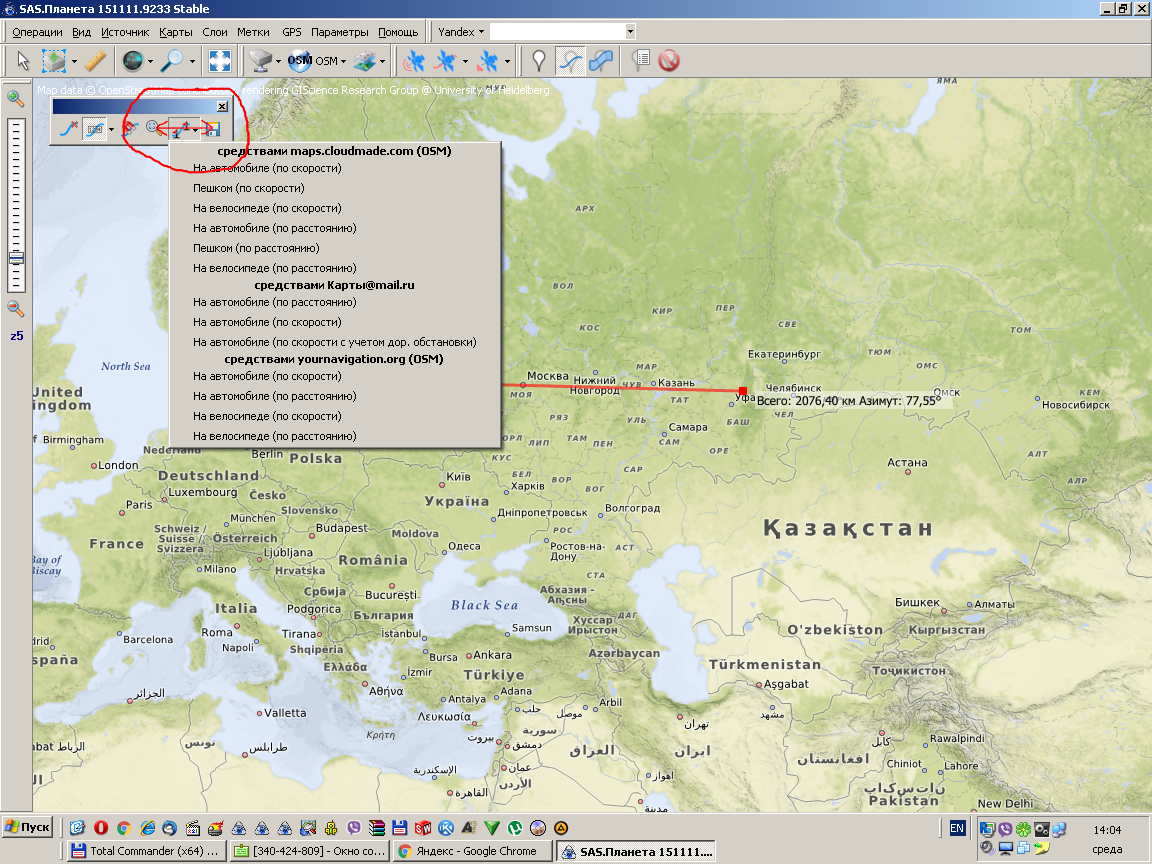Click the zoom out magnifier below slider
Viewport: 1152px width, 864px height.
16,308
